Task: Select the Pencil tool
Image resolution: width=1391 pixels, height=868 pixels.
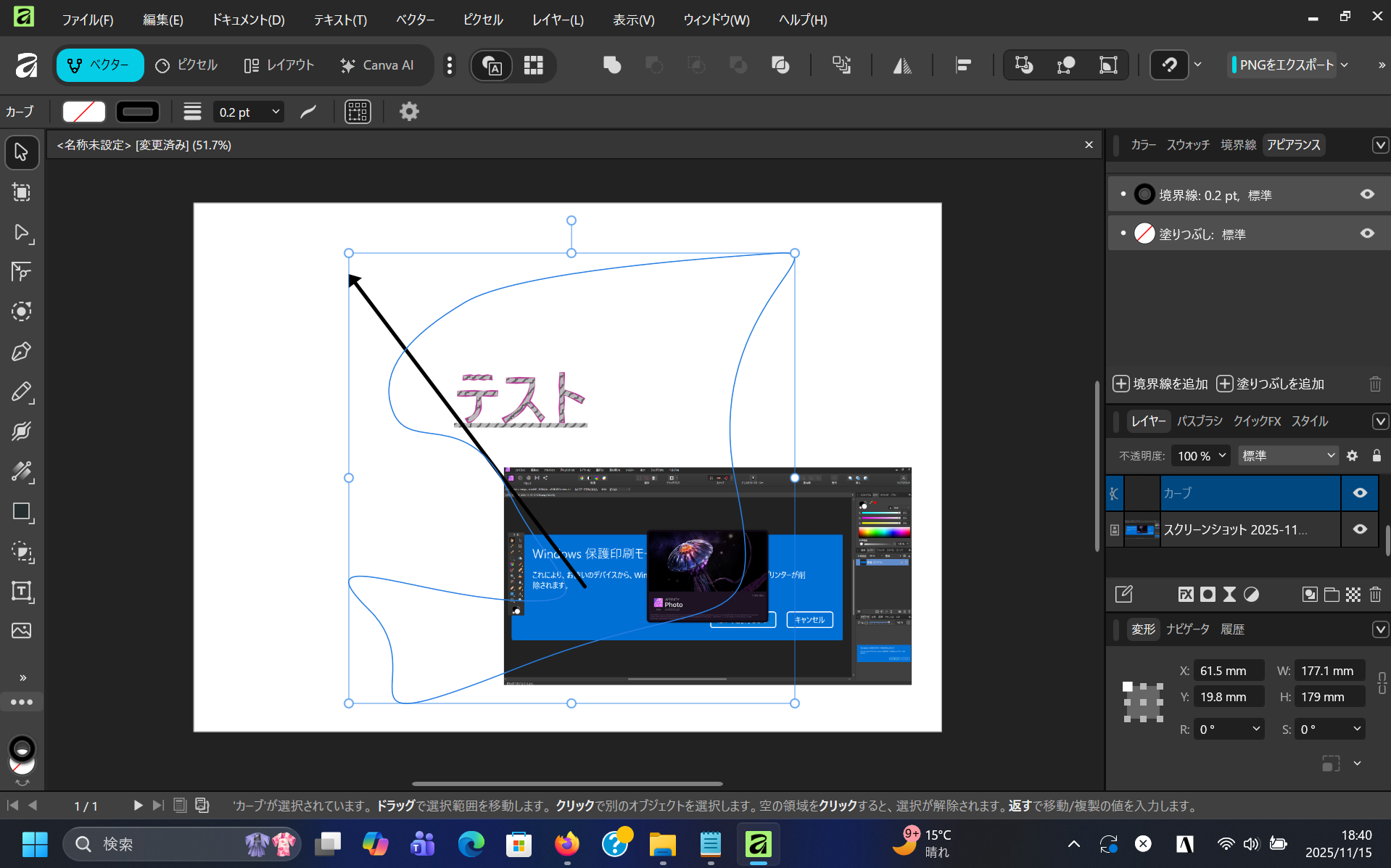Action: [22, 392]
